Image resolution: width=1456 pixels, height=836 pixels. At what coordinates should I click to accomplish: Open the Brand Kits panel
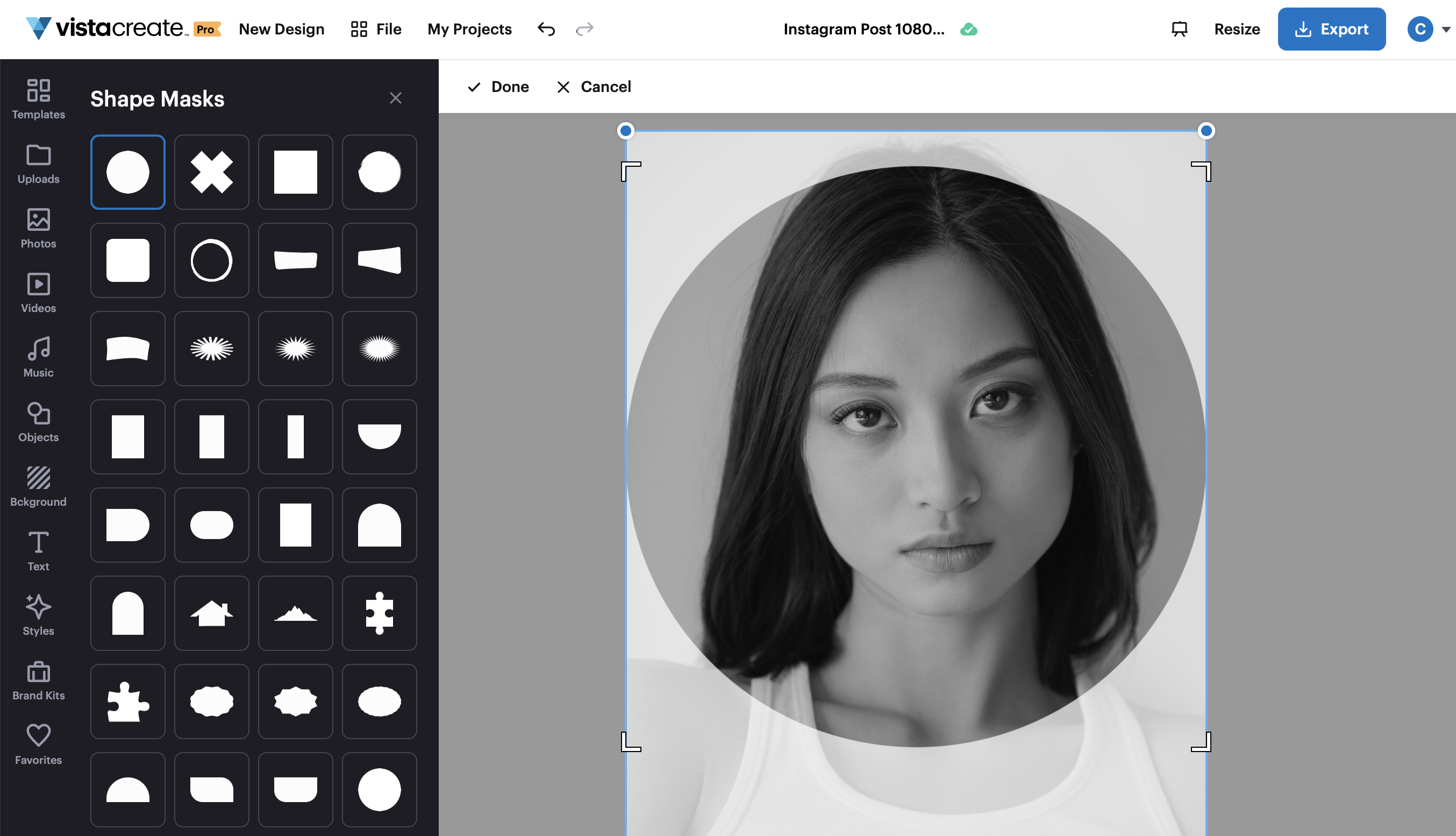tap(38, 680)
